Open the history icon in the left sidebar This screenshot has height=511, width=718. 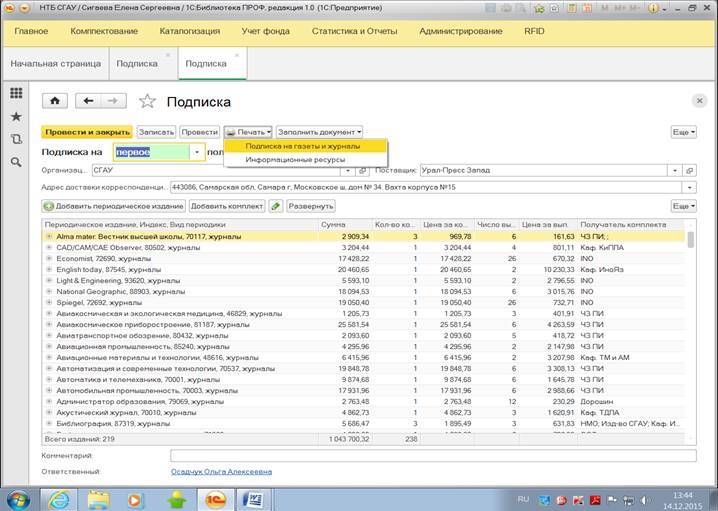16,139
